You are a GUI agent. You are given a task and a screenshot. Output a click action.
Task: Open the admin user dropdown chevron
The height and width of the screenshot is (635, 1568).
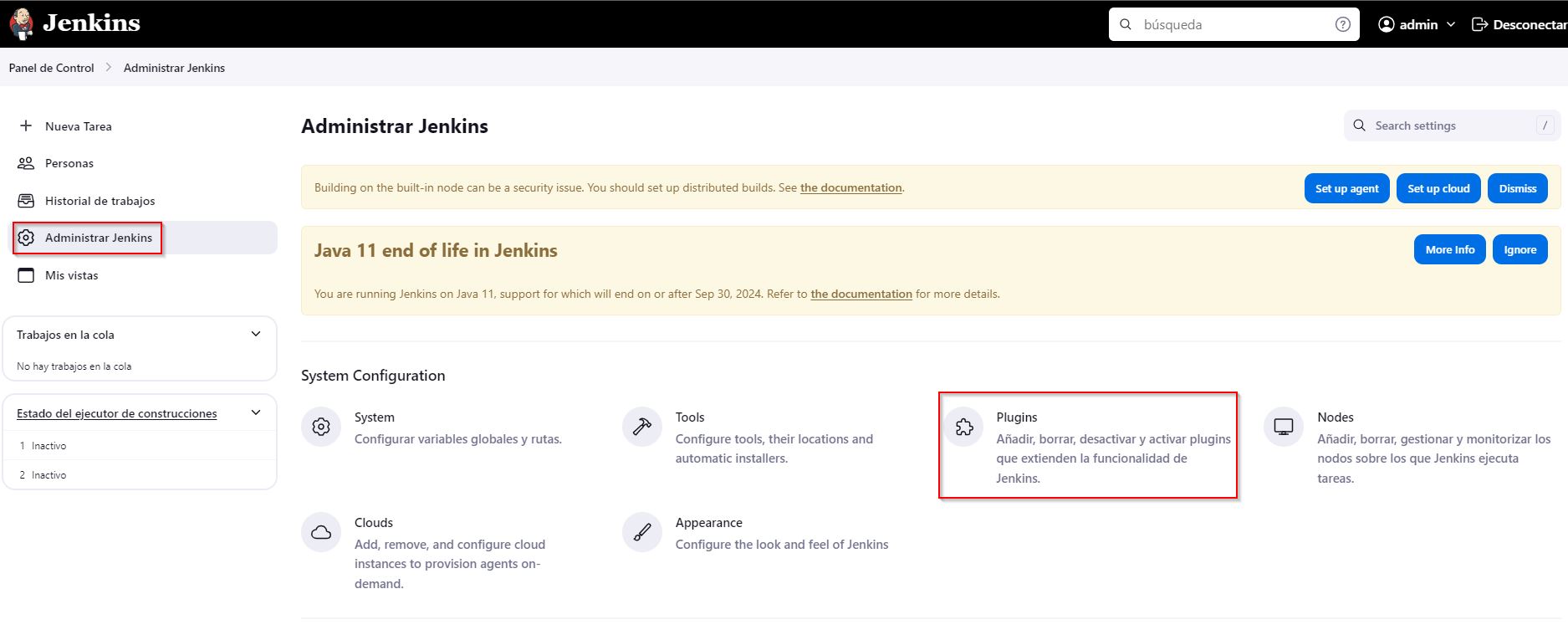click(1451, 24)
